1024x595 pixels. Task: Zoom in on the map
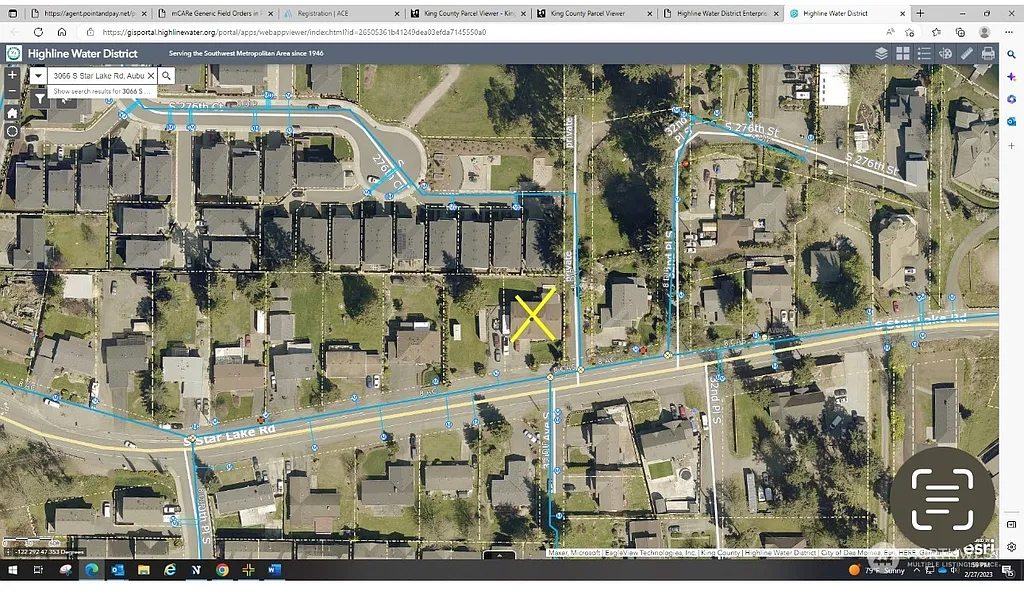point(12,75)
